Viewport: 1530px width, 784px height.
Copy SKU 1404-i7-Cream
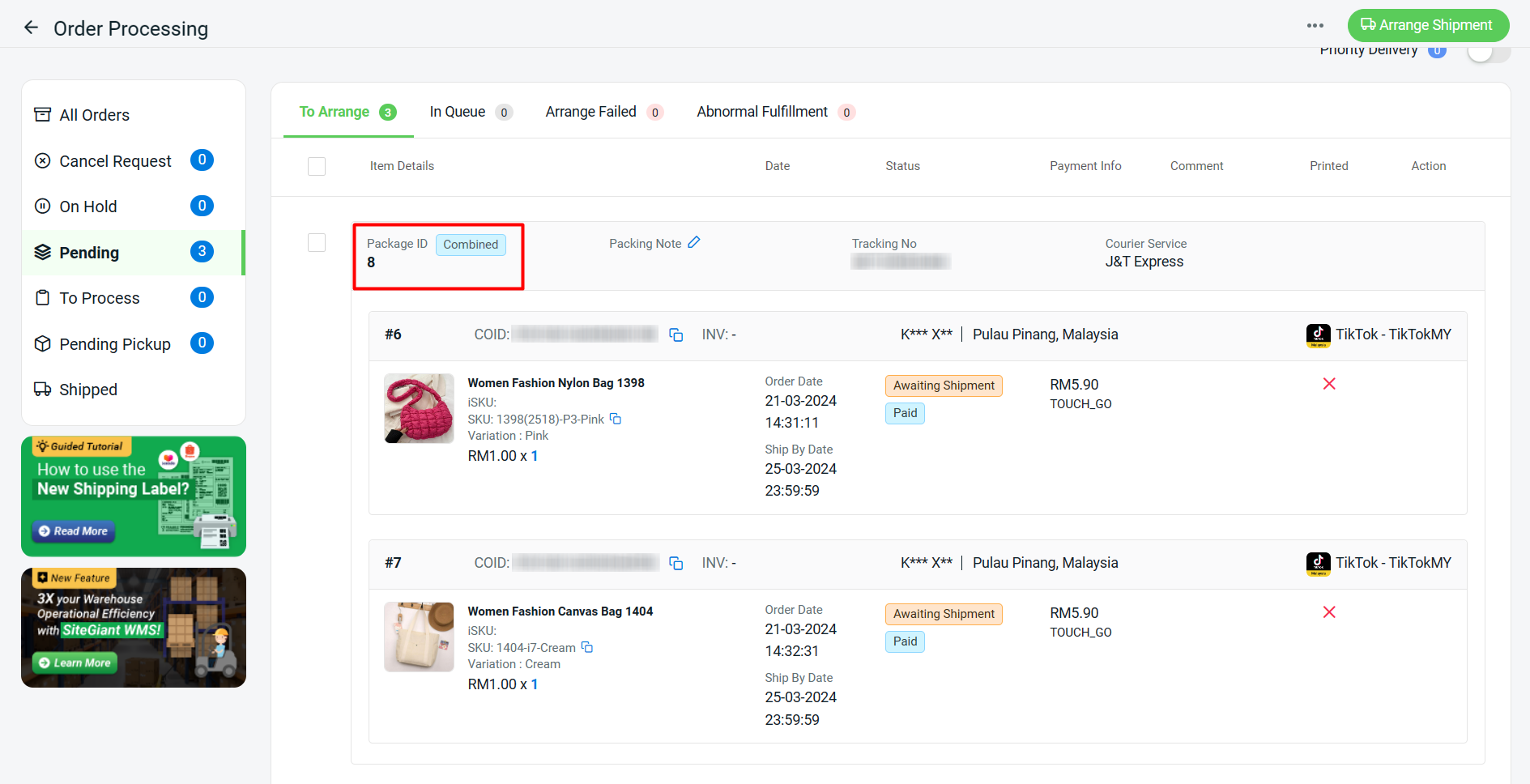[x=587, y=647]
